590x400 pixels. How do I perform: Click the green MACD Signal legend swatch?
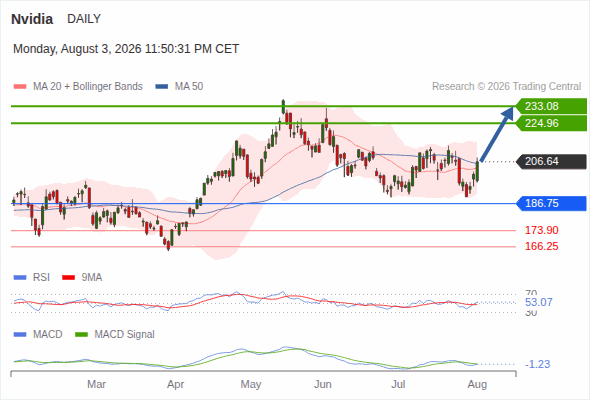[x=81, y=335]
